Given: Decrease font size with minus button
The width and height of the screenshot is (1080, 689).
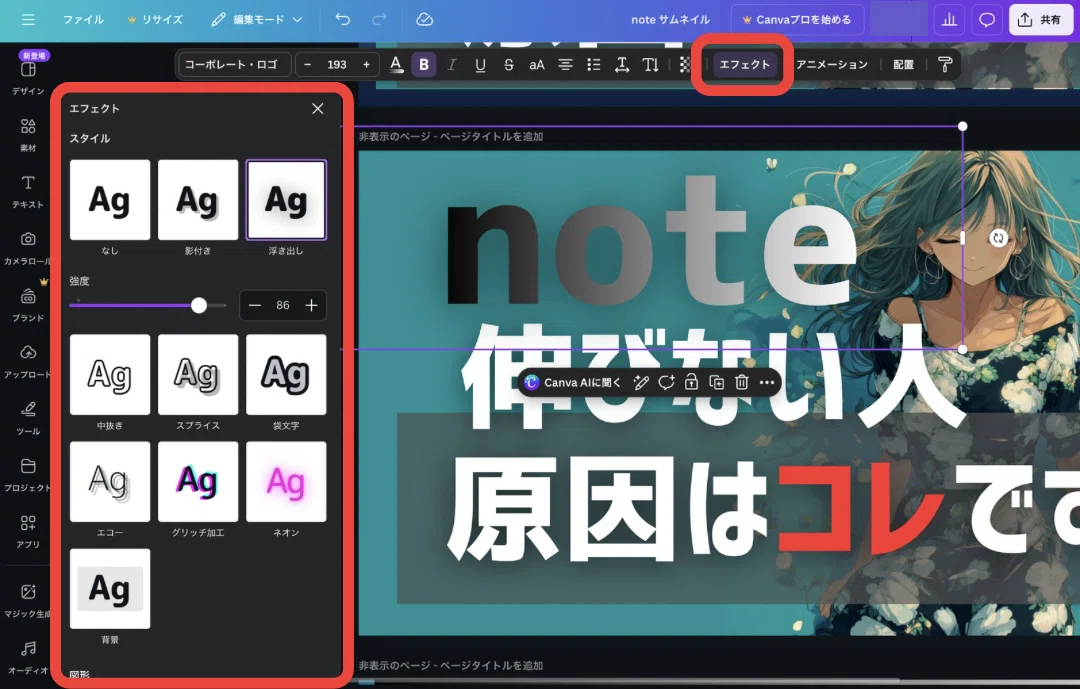Looking at the screenshot, I should [x=307, y=64].
